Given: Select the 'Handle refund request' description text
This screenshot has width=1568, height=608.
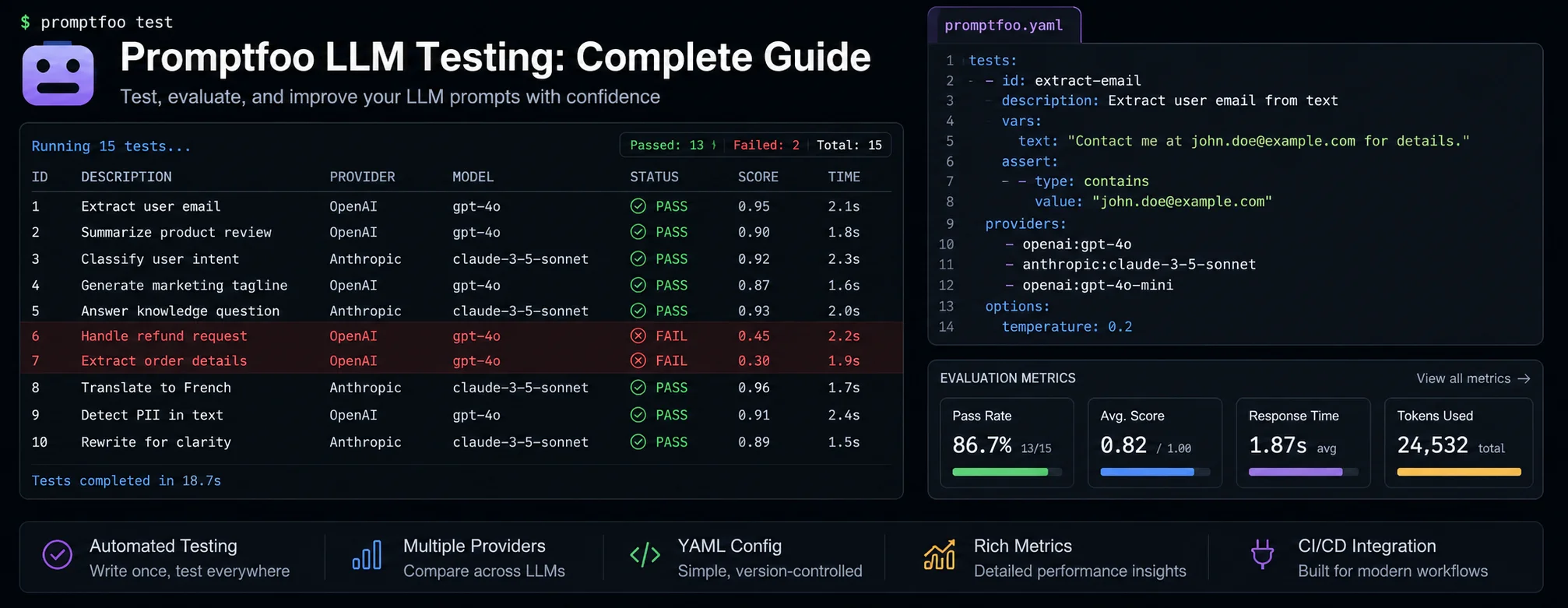Looking at the screenshot, I should point(164,336).
